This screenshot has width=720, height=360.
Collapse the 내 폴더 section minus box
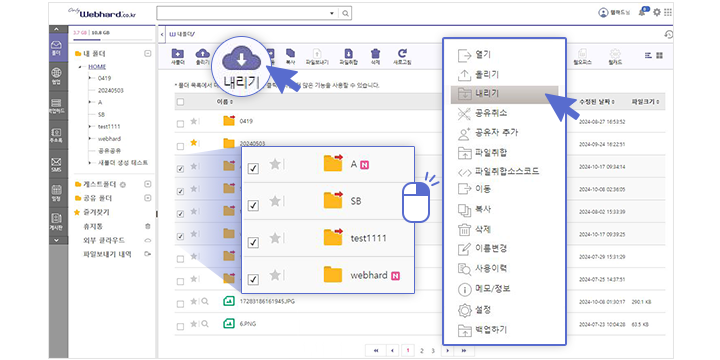(147, 53)
